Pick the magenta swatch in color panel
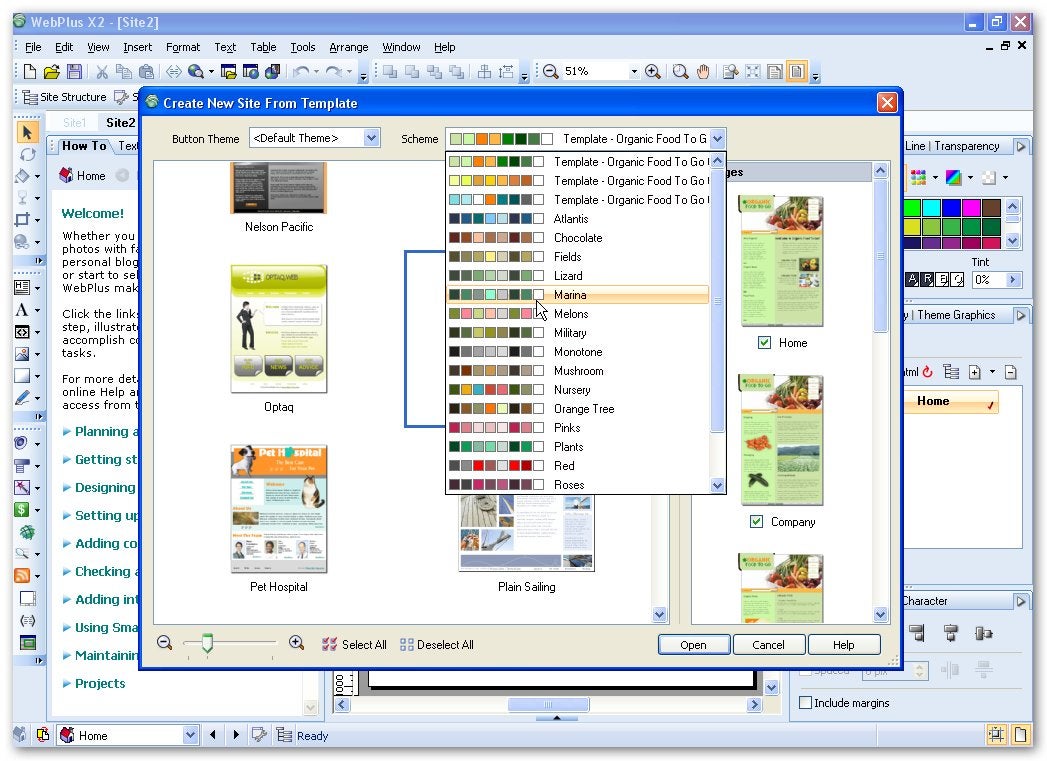This screenshot has height=761, width=1047. 972,208
